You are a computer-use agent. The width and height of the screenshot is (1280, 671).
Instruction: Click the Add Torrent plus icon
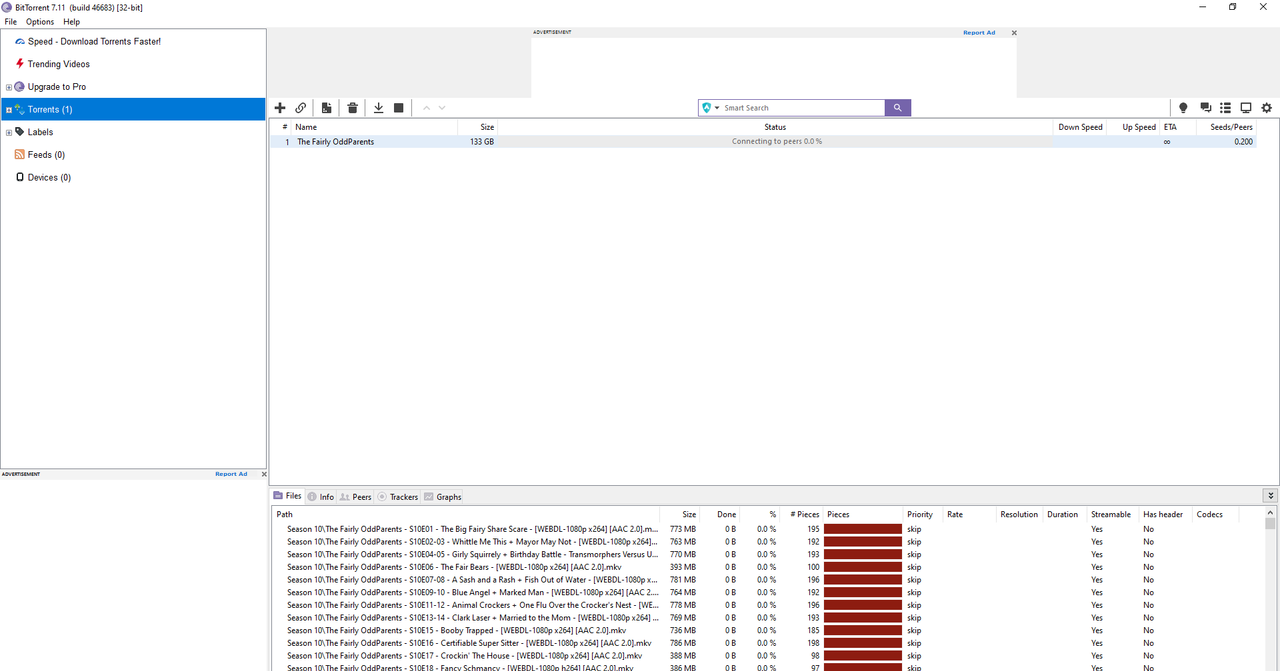280,108
